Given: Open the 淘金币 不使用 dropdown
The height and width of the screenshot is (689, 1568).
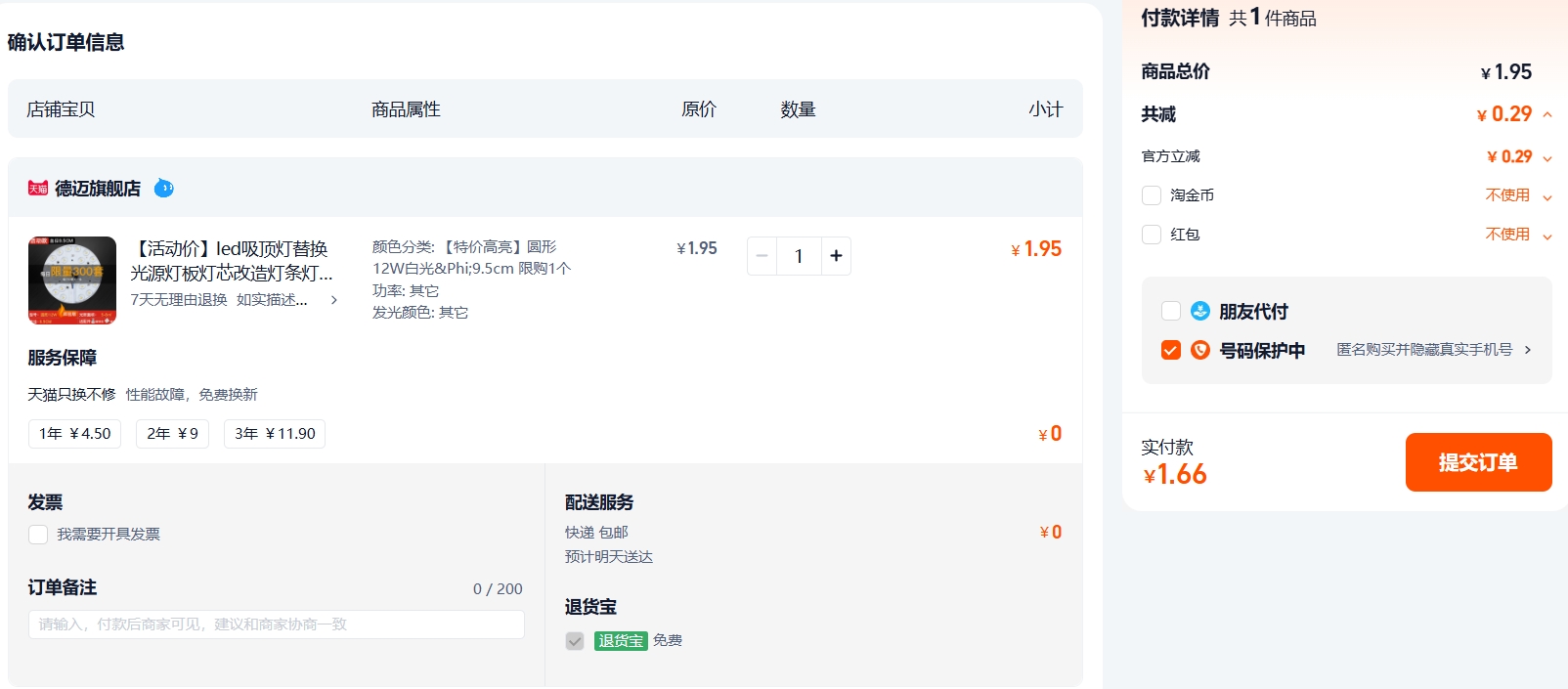Looking at the screenshot, I should coord(1518,195).
